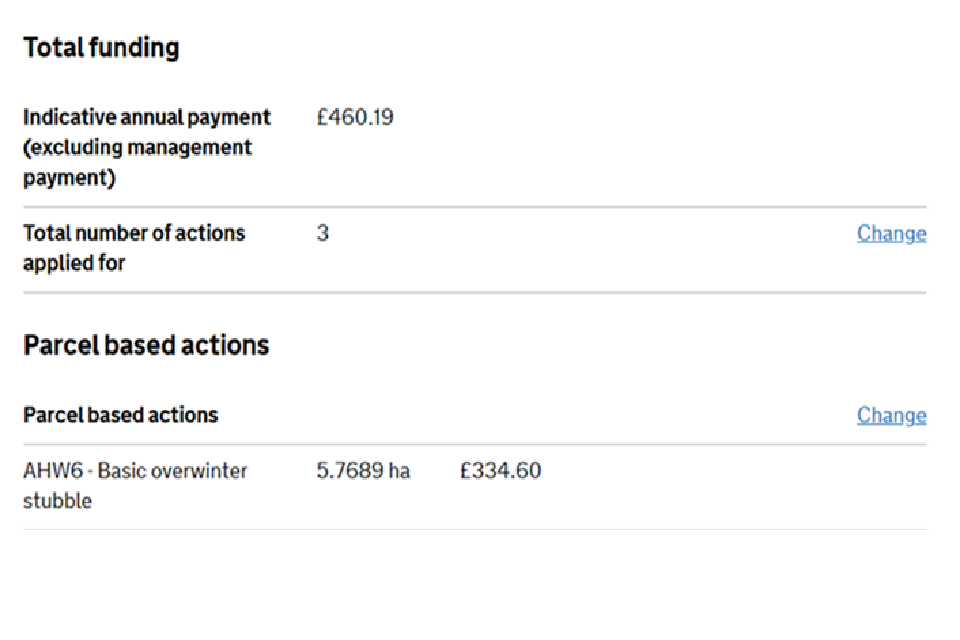Click Change link beside total number of actions
This screenshot has width=960, height=640.
click(x=891, y=234)
